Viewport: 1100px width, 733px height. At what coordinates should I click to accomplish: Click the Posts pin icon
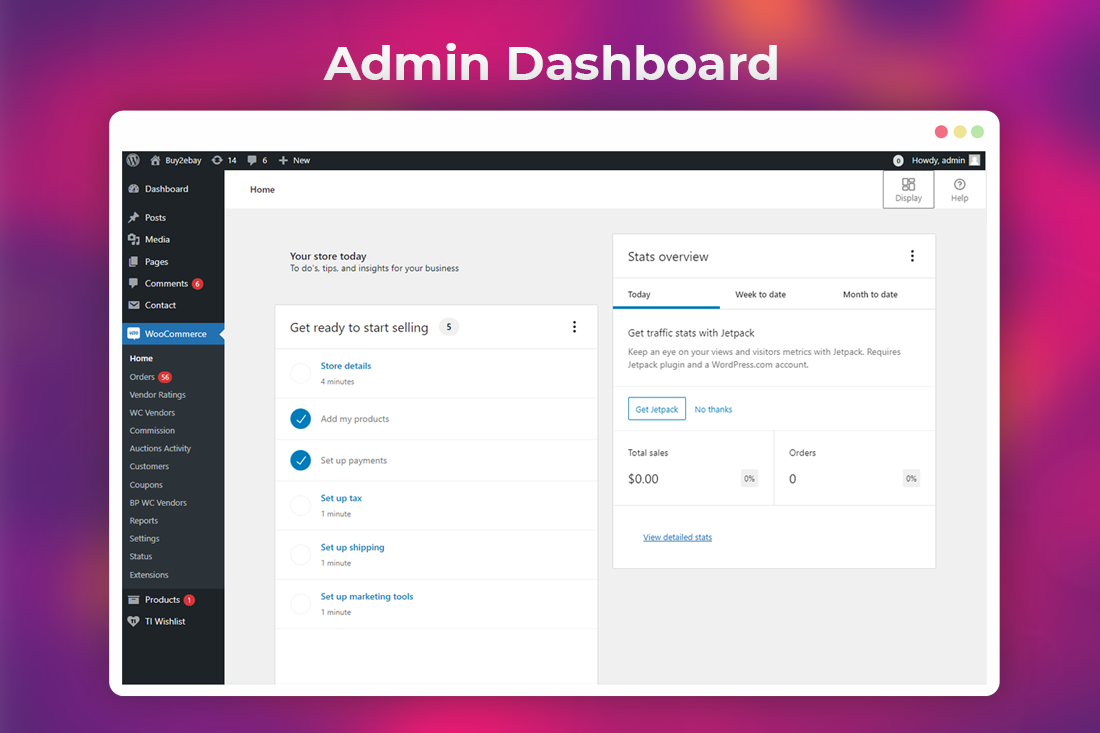point(134,217)
